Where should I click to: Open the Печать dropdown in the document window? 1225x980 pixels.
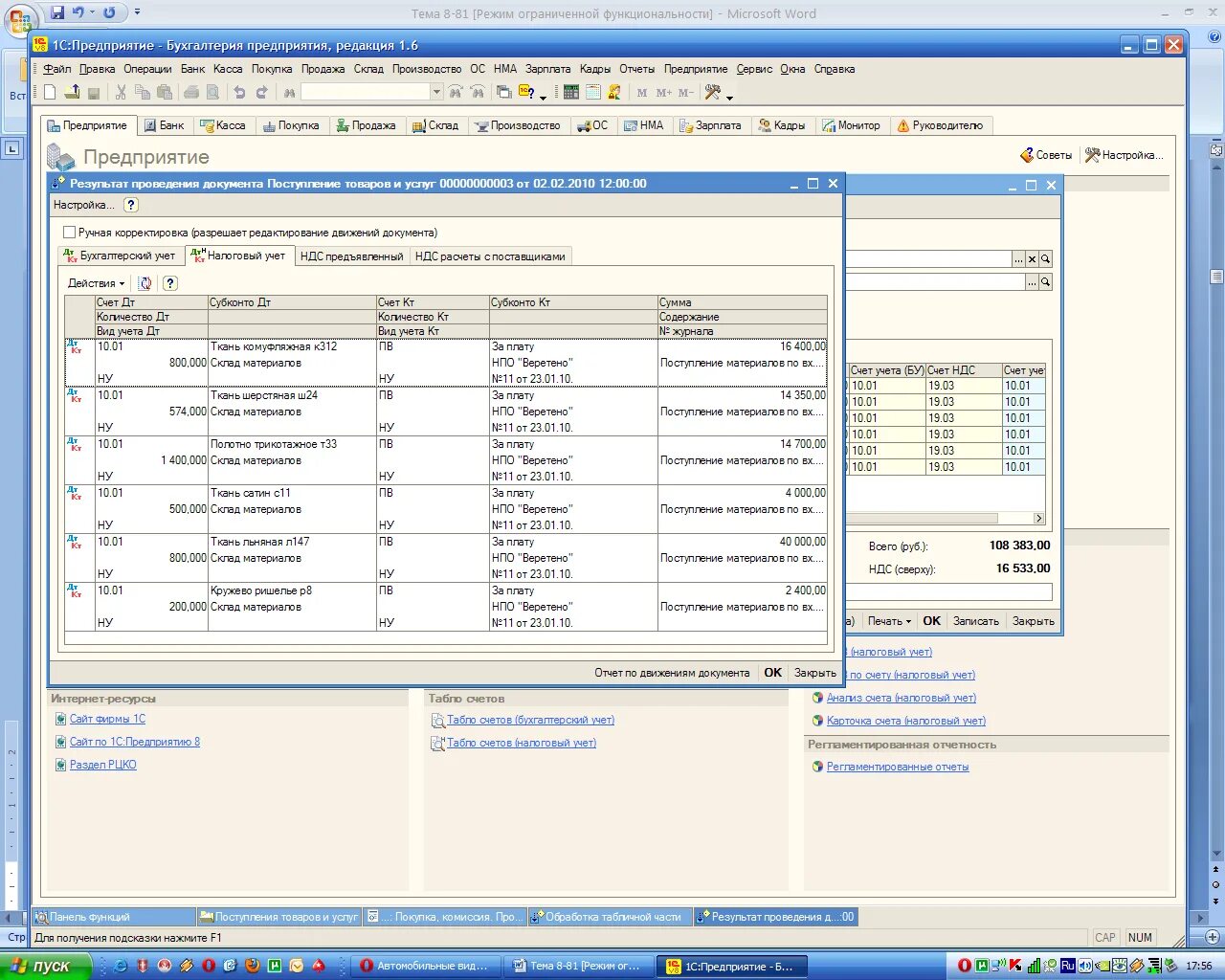click(x=889, y=621)
